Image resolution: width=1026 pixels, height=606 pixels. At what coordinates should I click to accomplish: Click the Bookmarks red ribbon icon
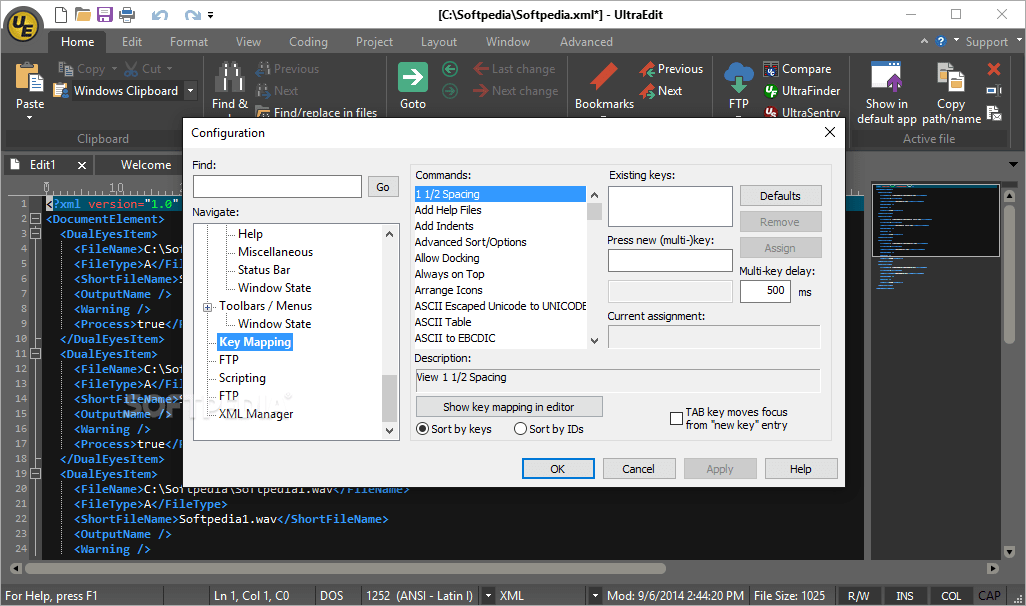pos(603,77)
